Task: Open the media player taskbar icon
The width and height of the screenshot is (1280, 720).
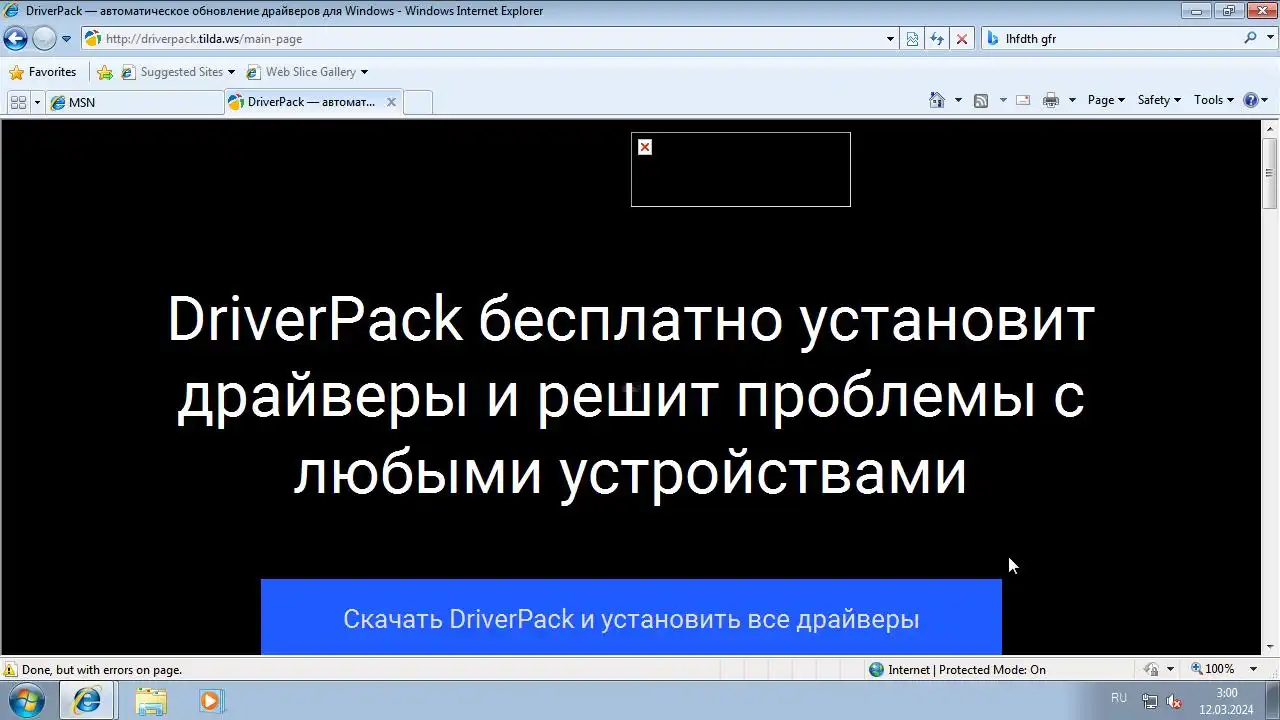Action: pos(211,700)
